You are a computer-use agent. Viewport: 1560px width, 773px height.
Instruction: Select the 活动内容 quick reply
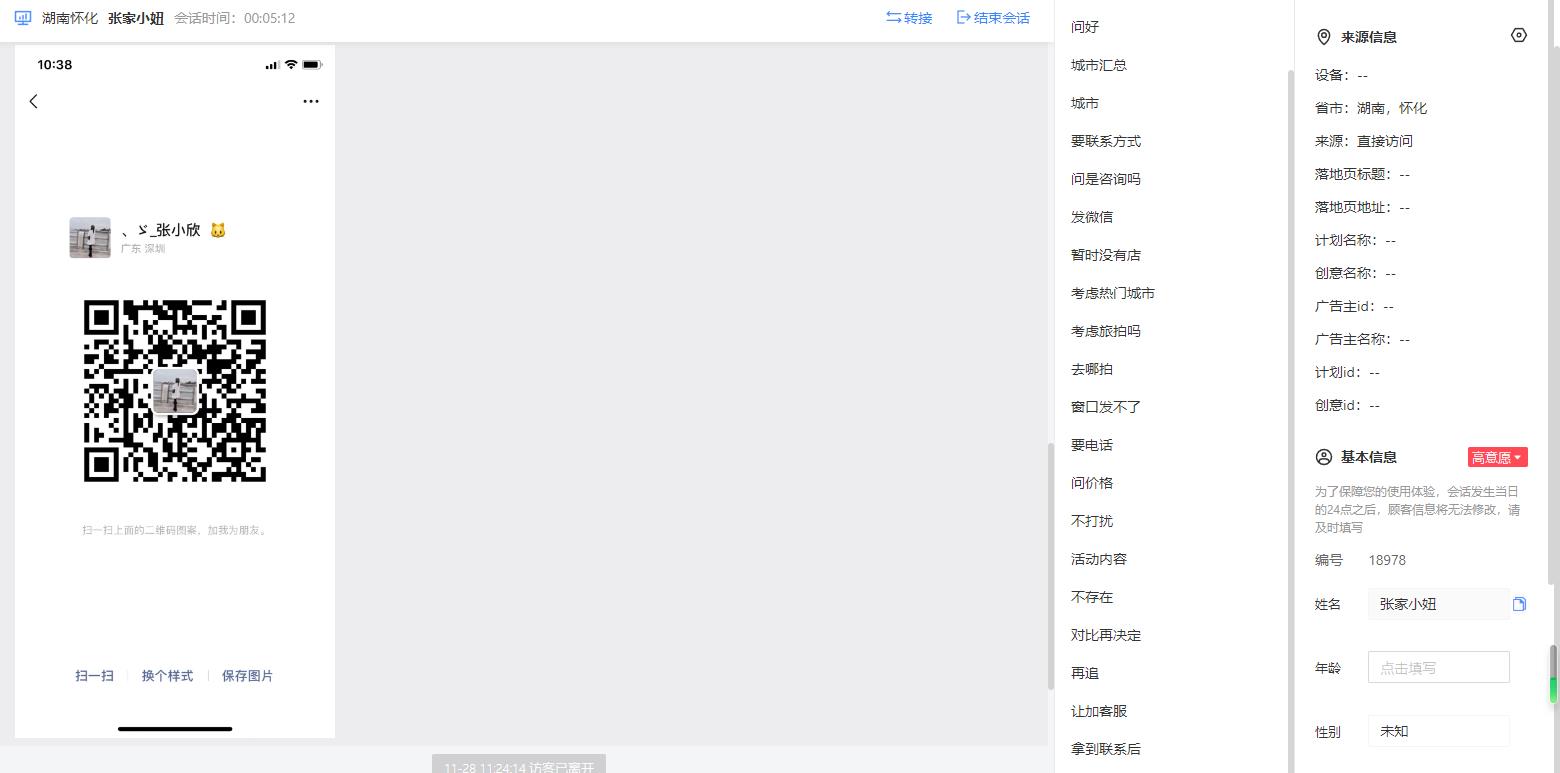(1099, 559)
